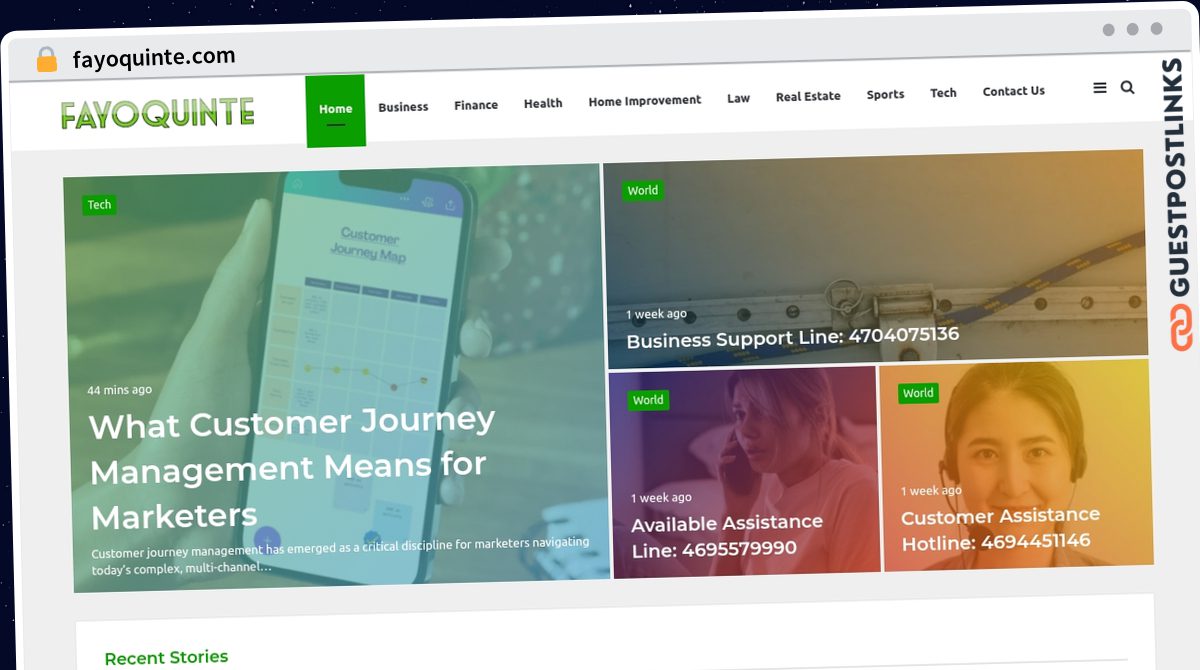Click the green Tech tag on the featured article
Viewport: 1200px width, 670px height.
99,205
